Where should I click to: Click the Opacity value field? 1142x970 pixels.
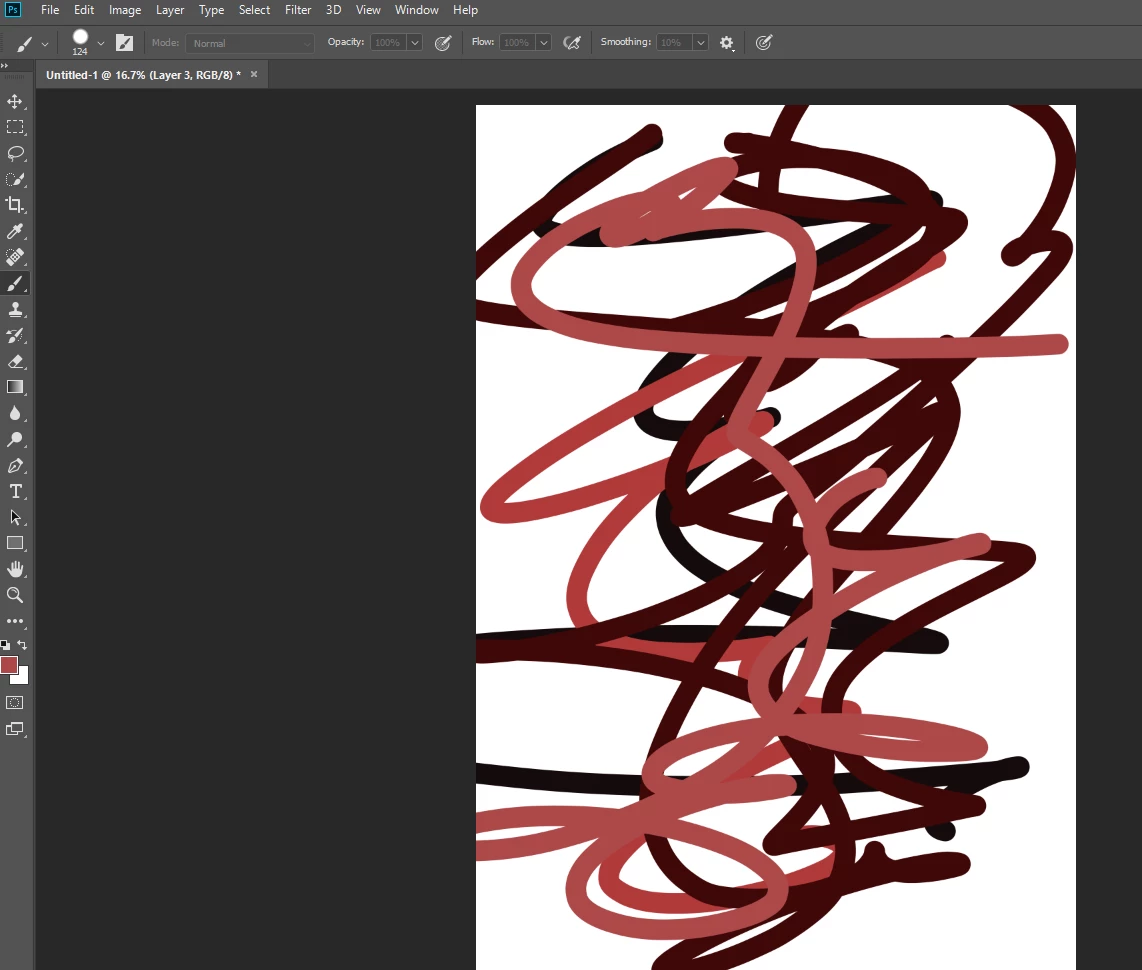pos(388,43)
